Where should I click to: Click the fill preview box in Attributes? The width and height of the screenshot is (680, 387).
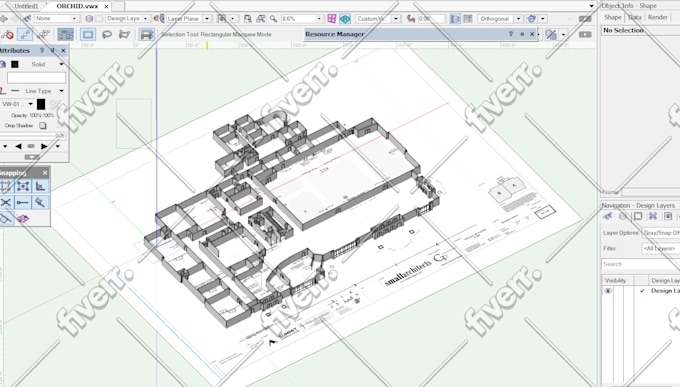(36, 77)
